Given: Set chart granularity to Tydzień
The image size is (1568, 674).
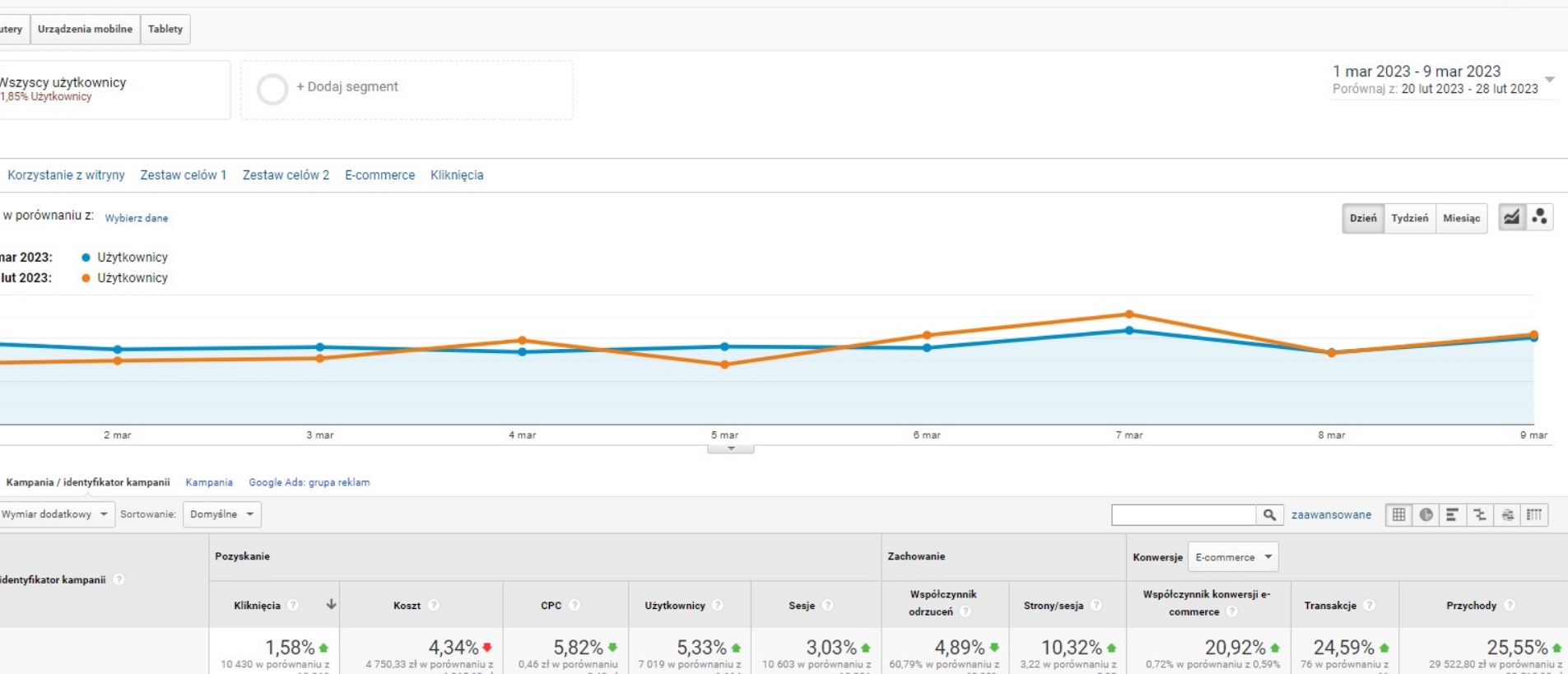Looking at the screenshot, I should [x=1410, y=218].
